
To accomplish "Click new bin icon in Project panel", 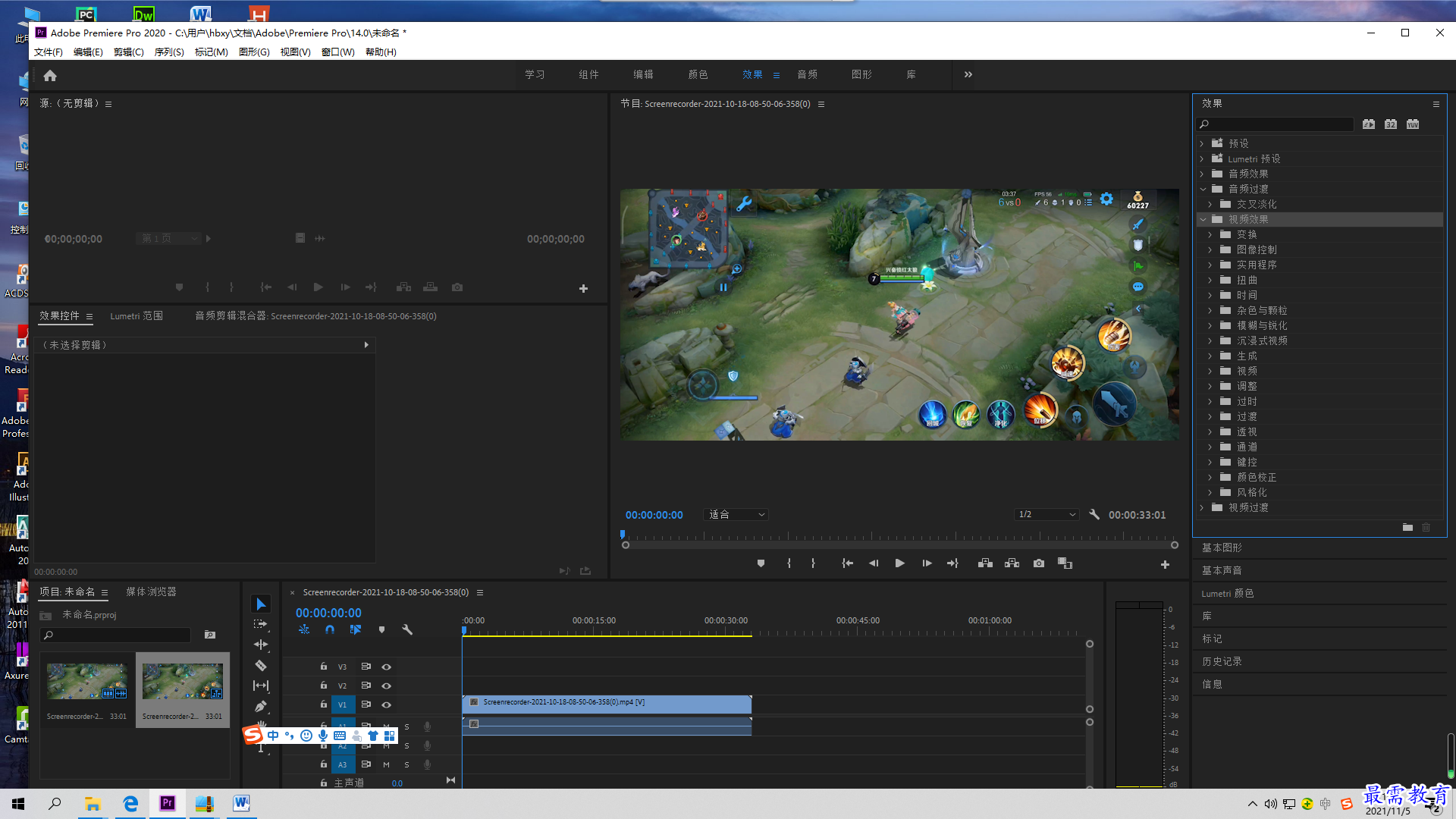I will point(210,635).
